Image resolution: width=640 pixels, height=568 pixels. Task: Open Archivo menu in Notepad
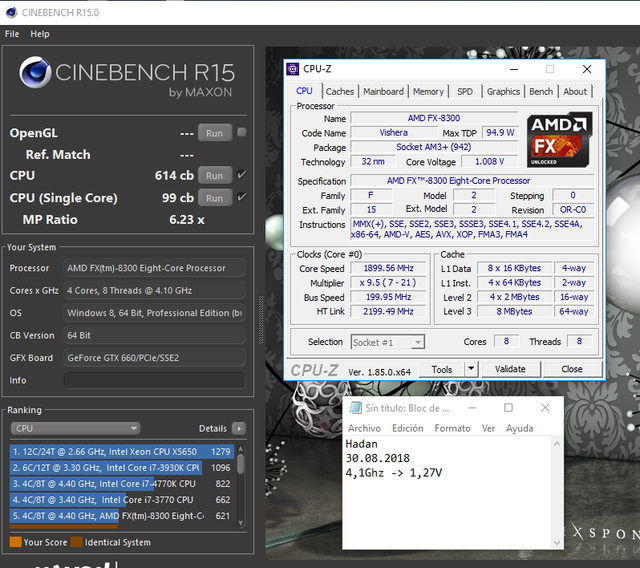coord(364,428)
